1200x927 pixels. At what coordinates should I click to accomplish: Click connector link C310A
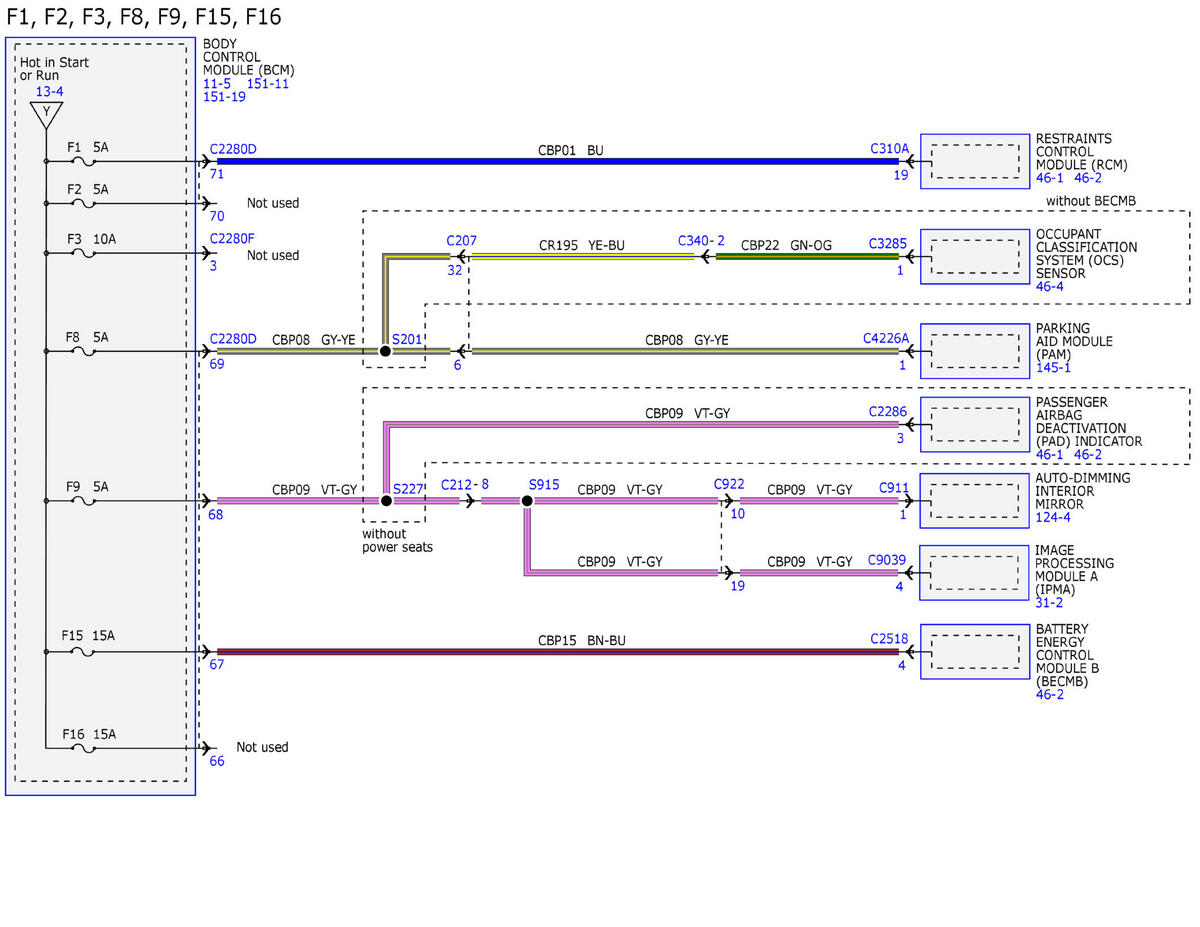click(890, 149)
